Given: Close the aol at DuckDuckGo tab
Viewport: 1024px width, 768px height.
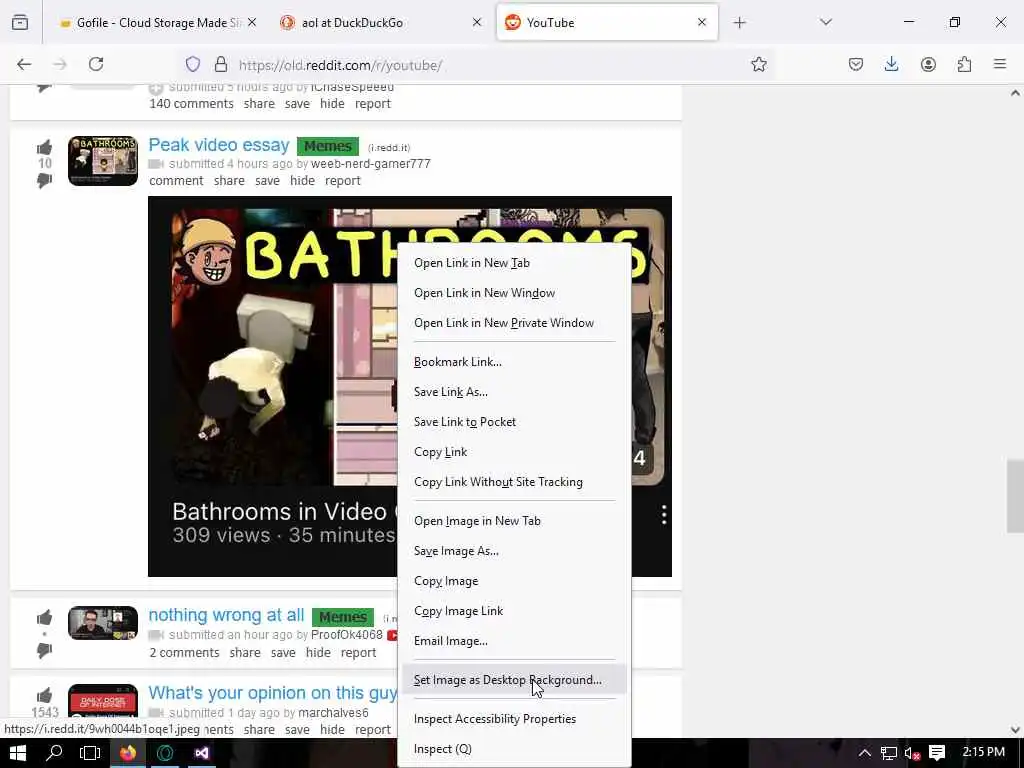Looking at the screenshot, I should click(477, 22).
